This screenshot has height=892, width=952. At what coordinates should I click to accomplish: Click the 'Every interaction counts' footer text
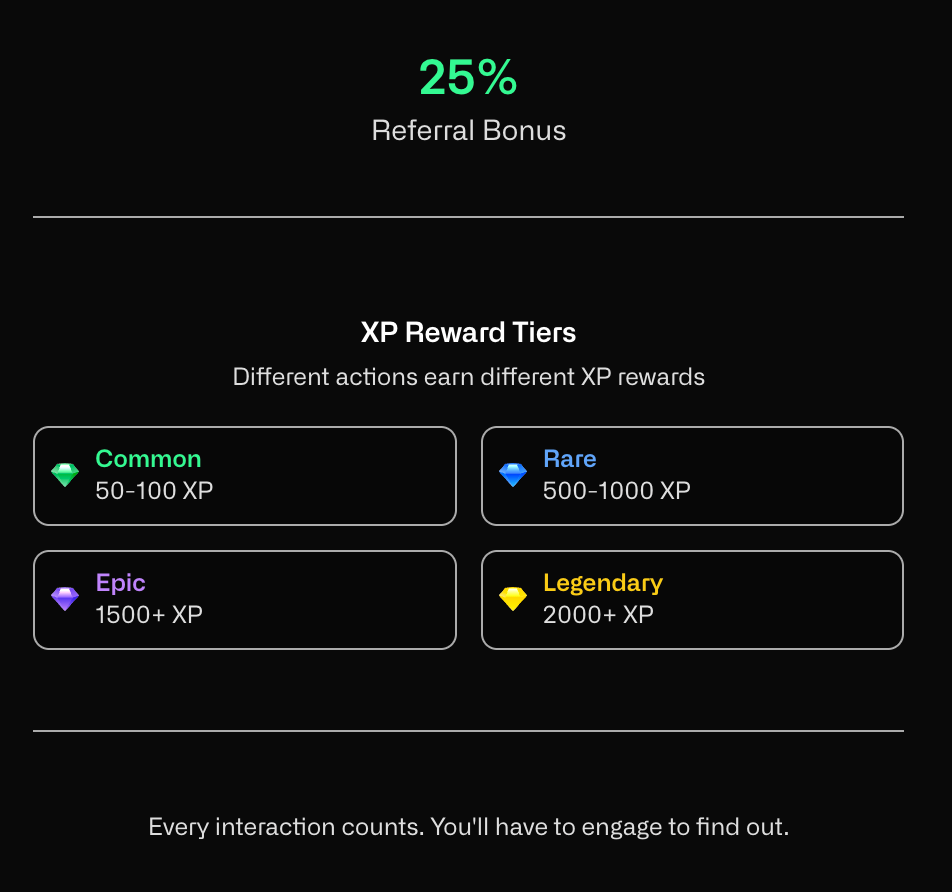pyautogui.click(x=469, y=827)
